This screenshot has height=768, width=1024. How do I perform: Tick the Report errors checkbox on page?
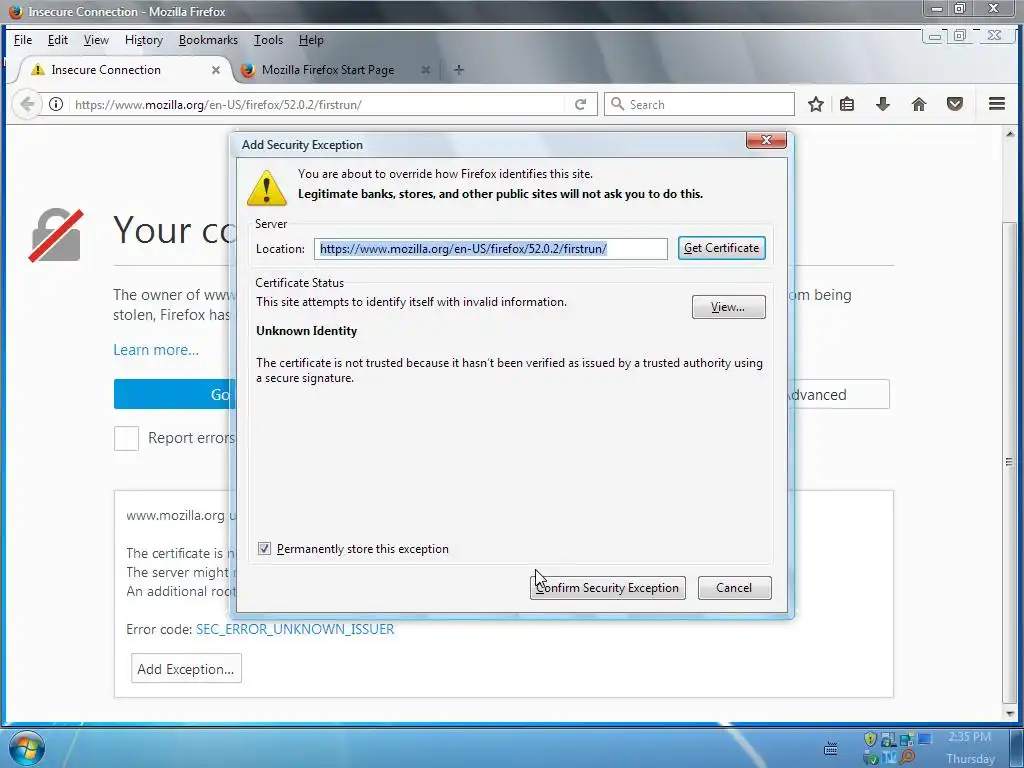tap(126, 438)
